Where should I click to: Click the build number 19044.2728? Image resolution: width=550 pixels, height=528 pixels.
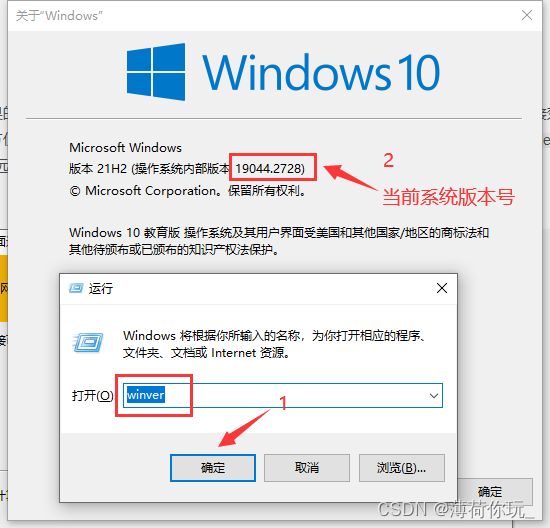tap(270, 168)
